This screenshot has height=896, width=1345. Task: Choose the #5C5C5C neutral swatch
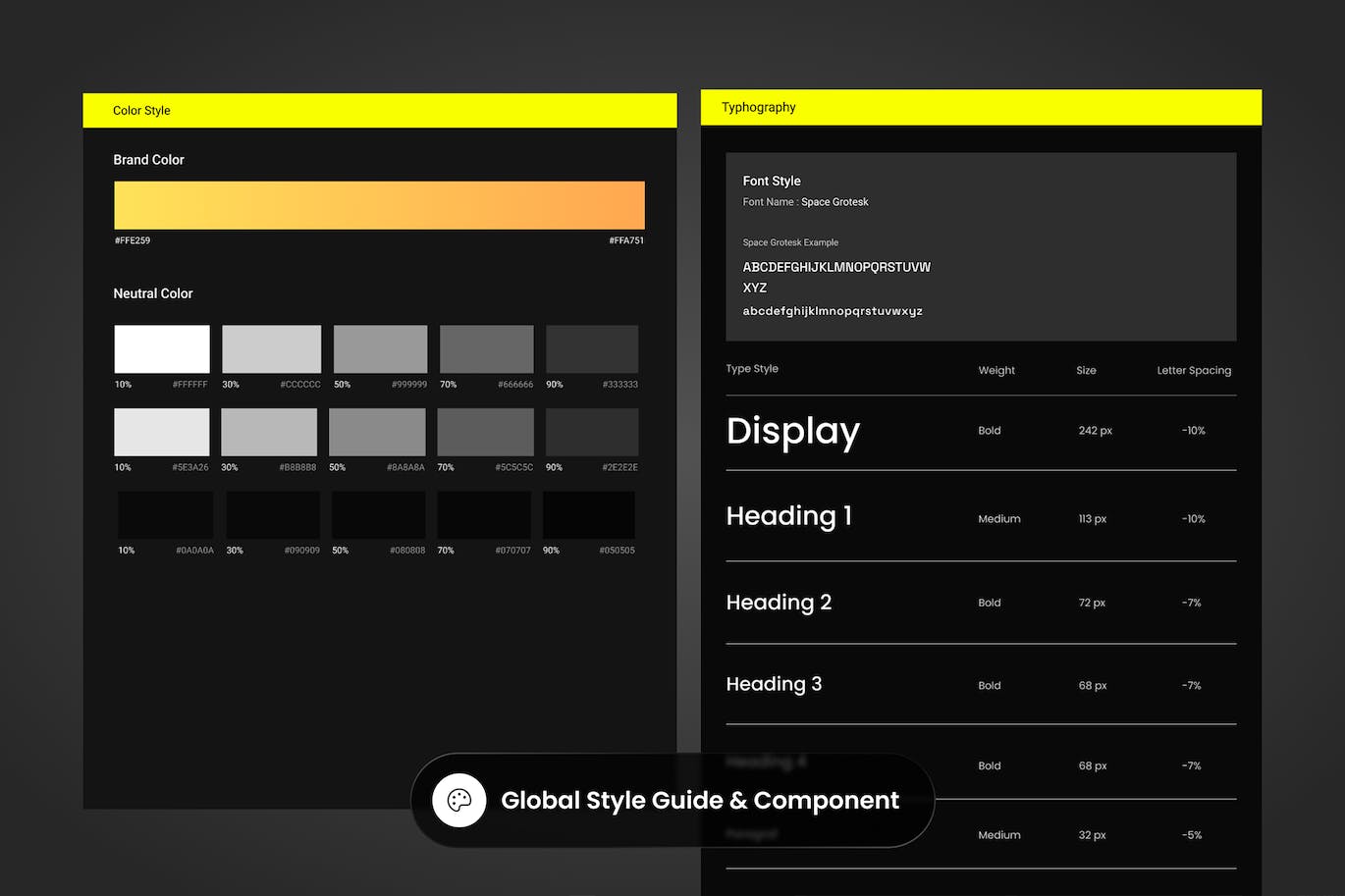tap(485, 433)
